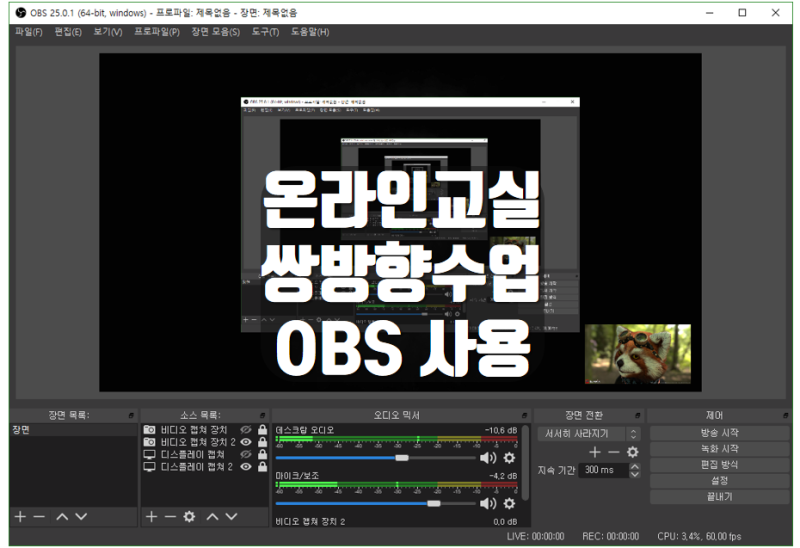Image resolution: width=800 pixels, height=548 pixels.
Task: Open the 도움말(H) menu
Action: pos(310,32)
